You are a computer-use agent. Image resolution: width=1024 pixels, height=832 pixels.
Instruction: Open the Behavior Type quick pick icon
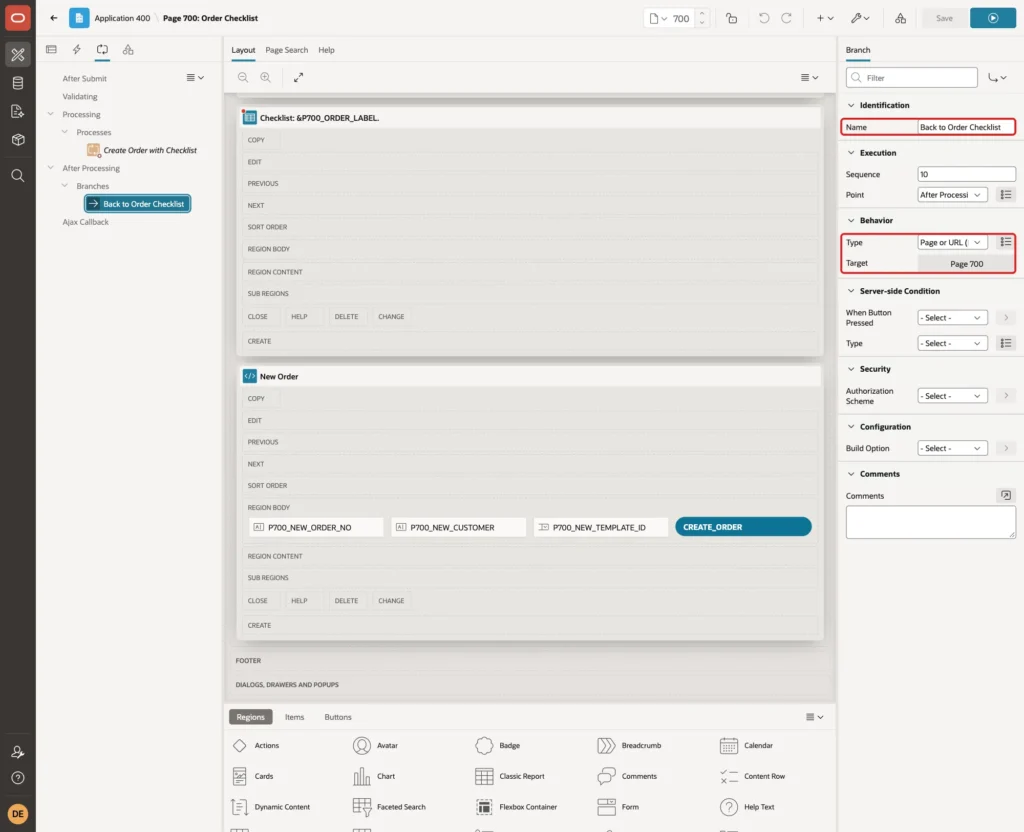coord(1006,242)
